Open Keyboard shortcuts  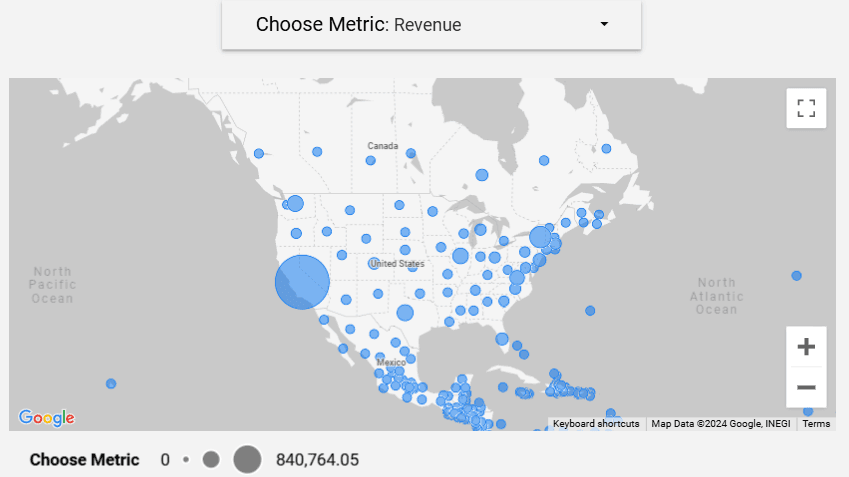pyautogui.click(x=596, y=424)
